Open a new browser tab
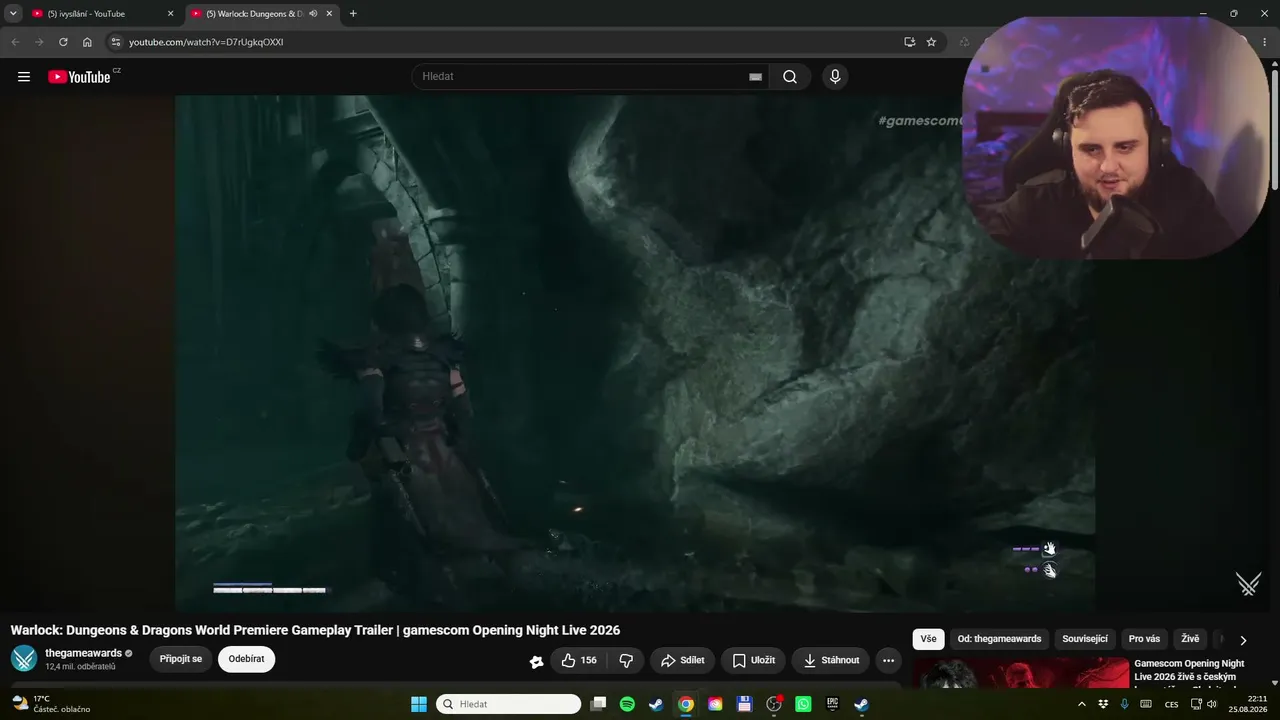 (353, 14)
